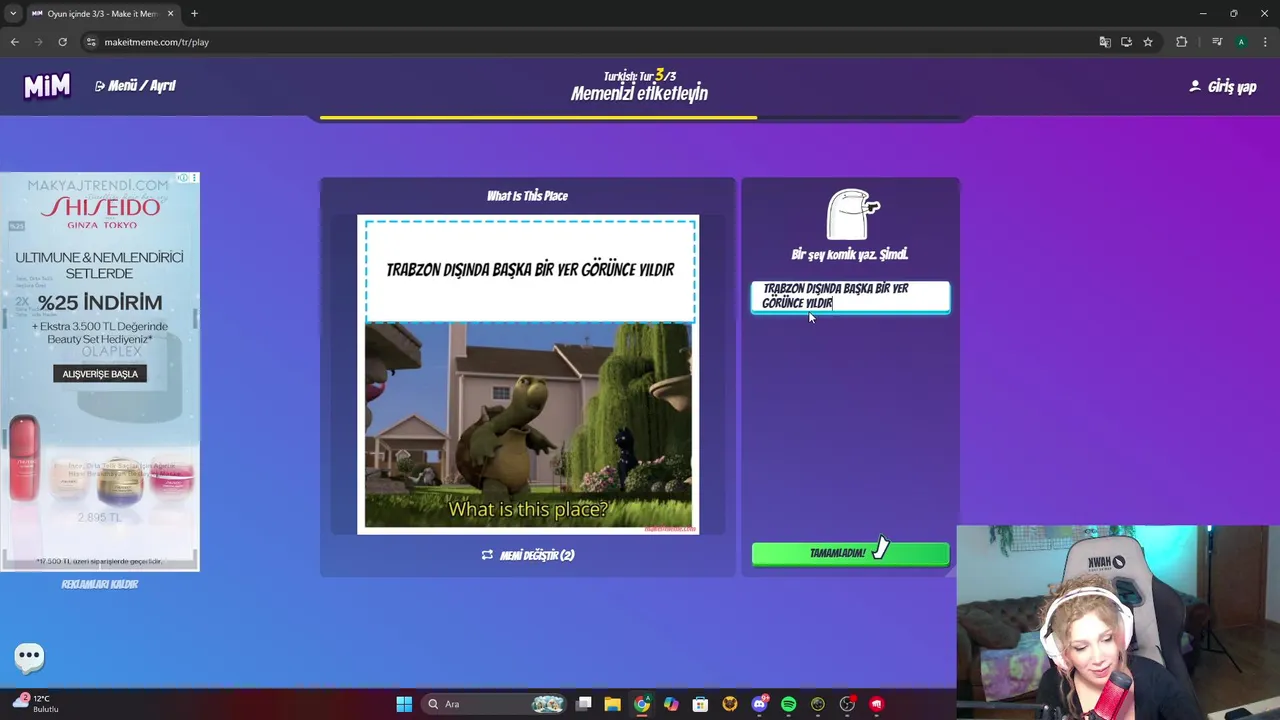The width and height of the screenshot is (1280, 720).
Task: Expand the tab search dropdown arrow
Action: pos(12,14)
